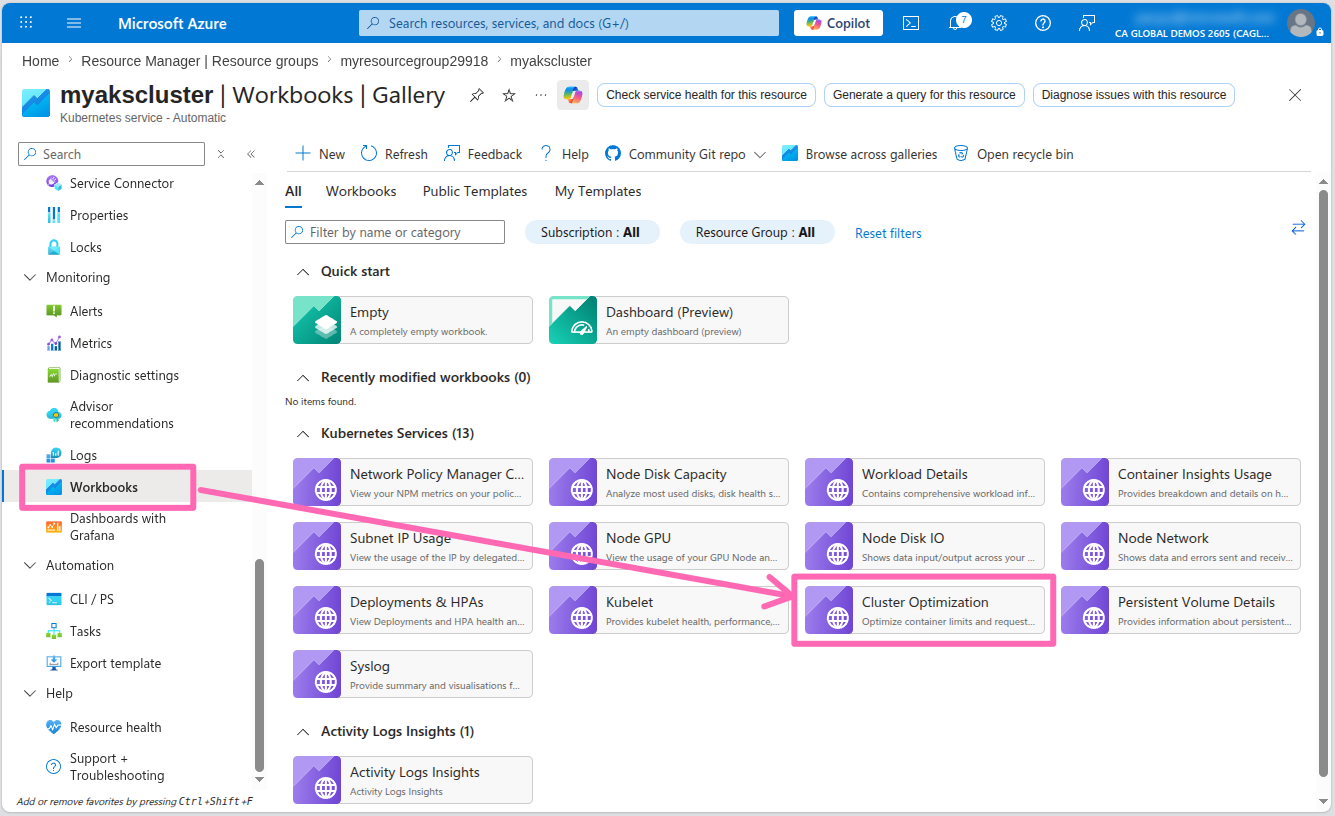1335x816 pixels.
Task: Open the Subscription filter pill
Action: pyautogui.click(x=592, y=232)
